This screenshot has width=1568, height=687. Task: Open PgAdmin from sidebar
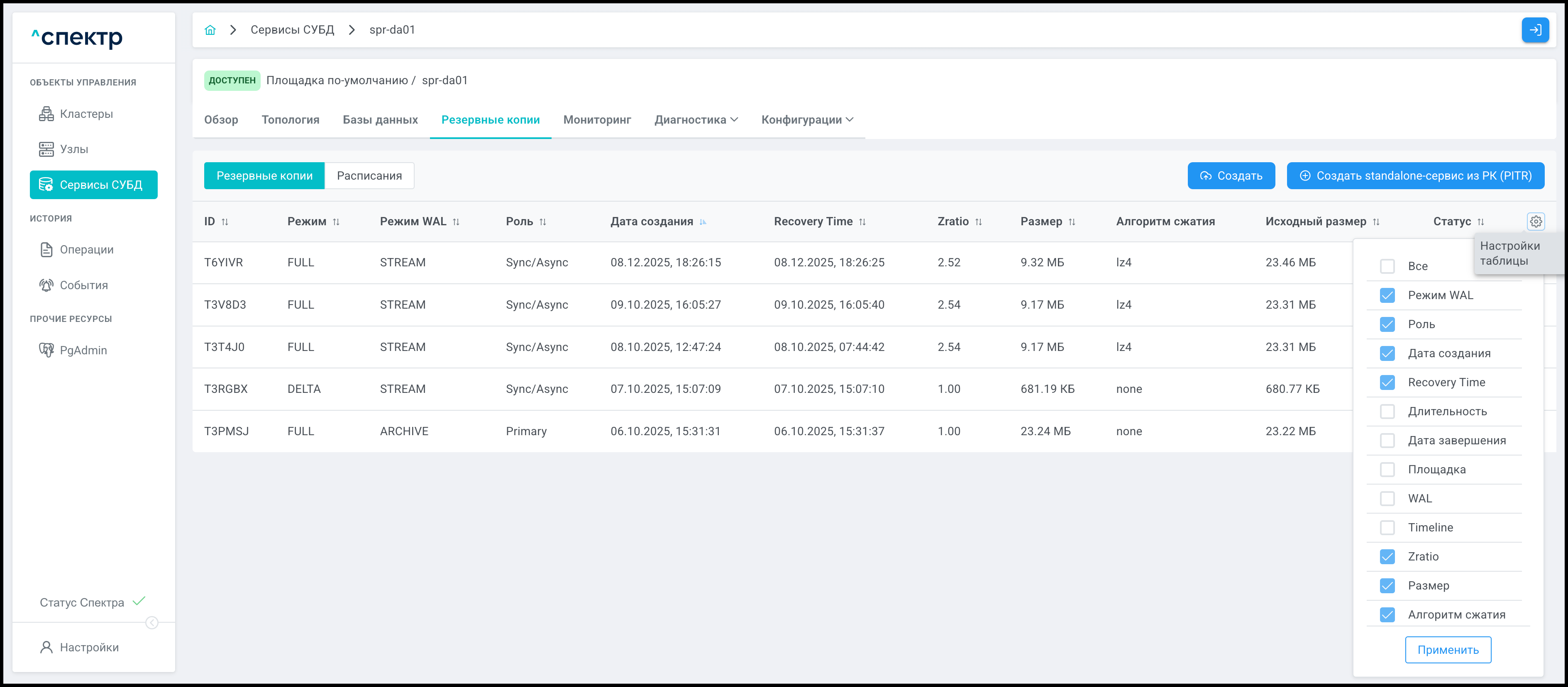[x=83, y=351]
